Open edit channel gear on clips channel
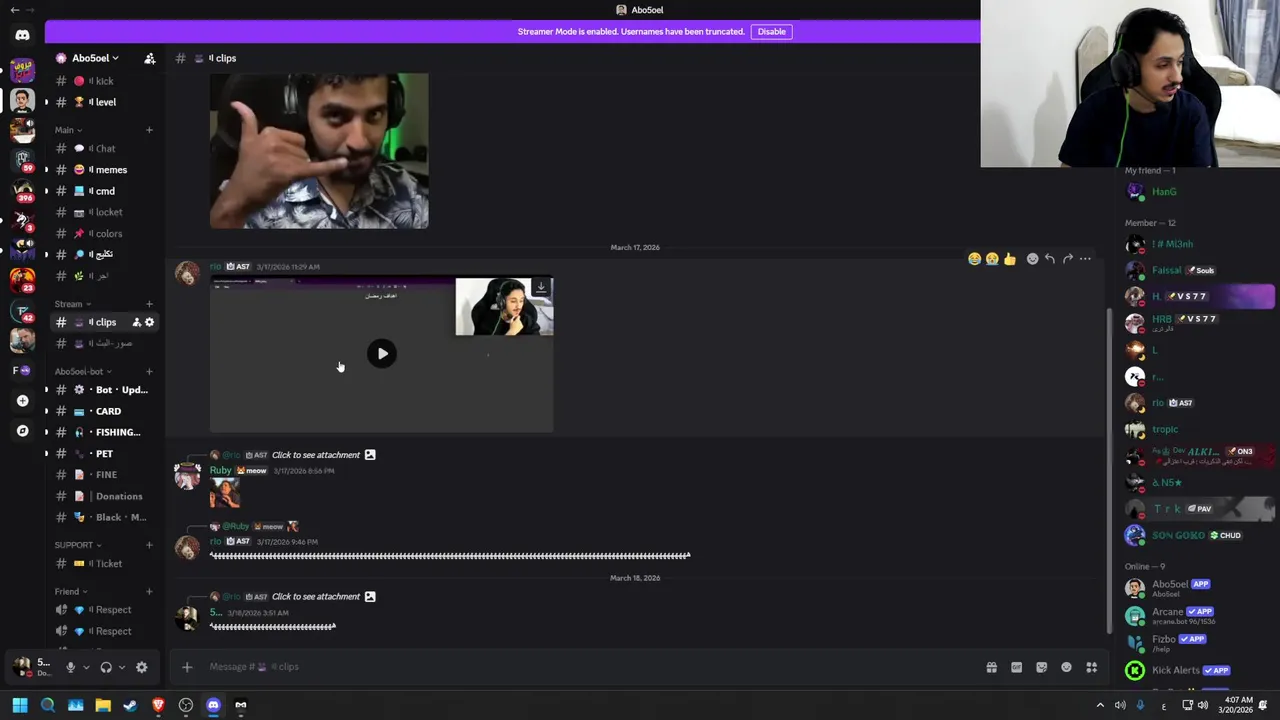 pos(150,322)
